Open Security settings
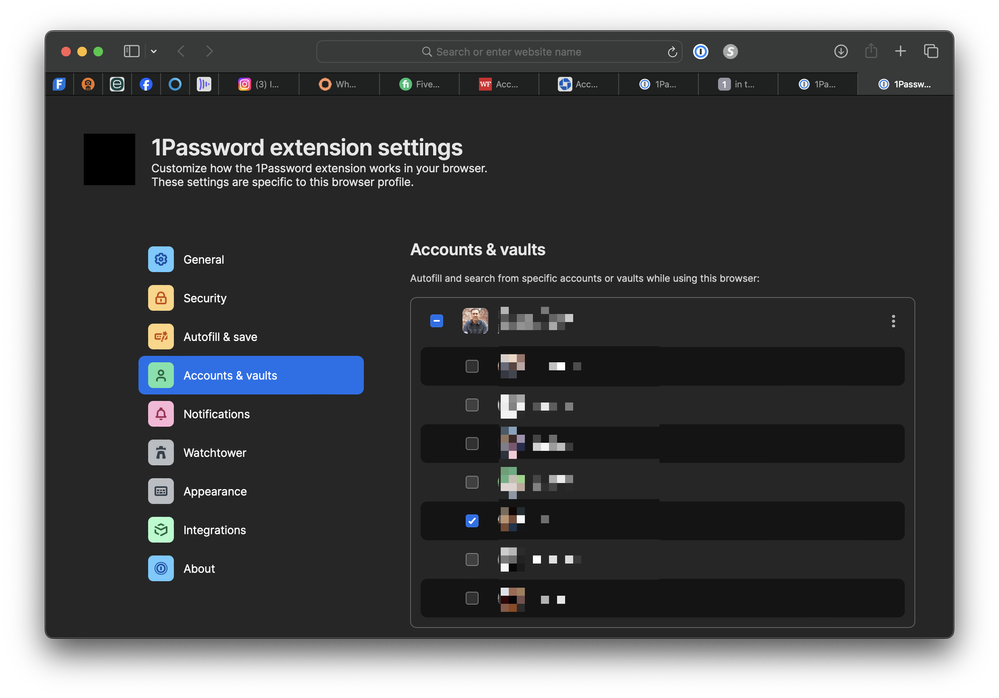 251,298
